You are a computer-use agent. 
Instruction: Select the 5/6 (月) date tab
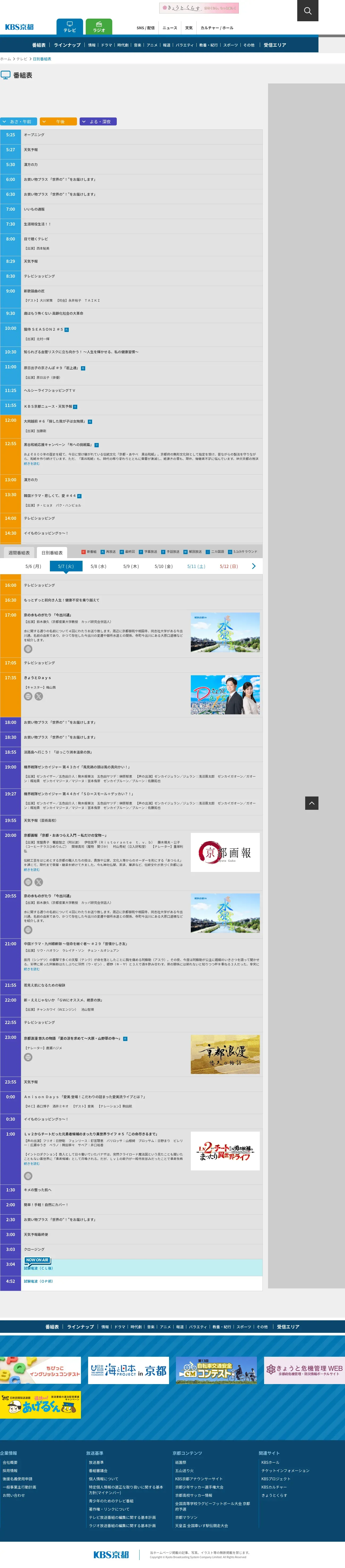[x=33, y=566]
